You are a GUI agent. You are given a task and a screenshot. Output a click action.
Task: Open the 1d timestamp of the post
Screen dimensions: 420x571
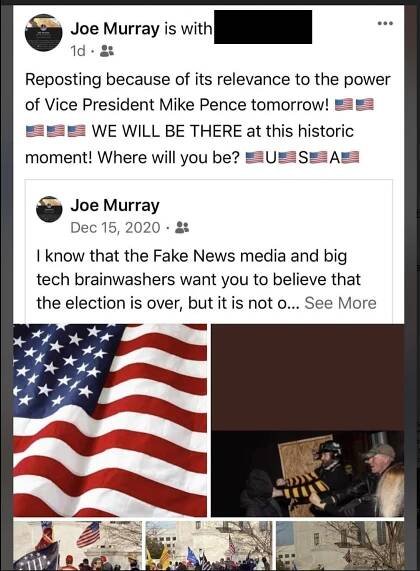(78, 51)
